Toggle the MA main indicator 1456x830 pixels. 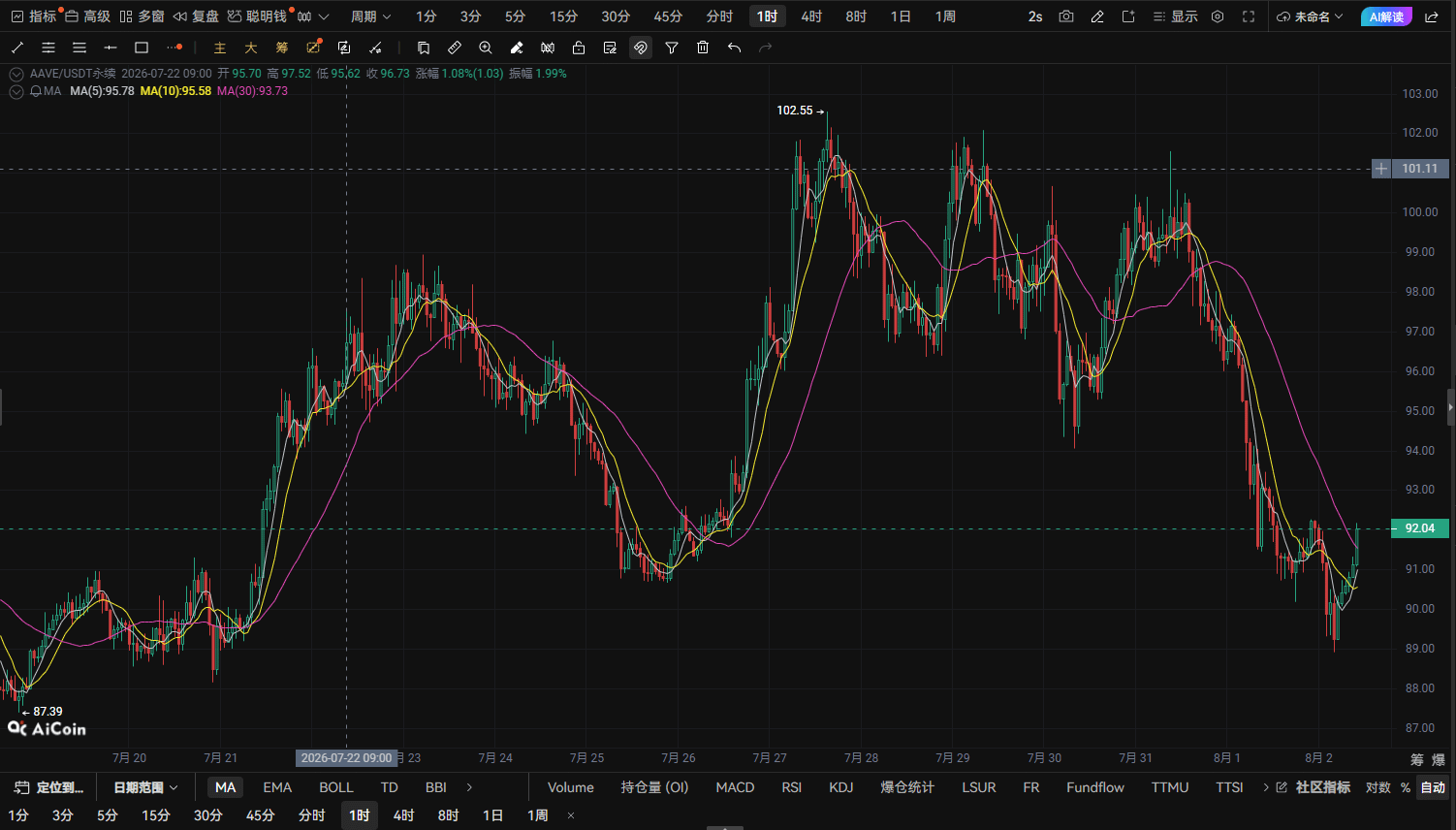click(225, 787)
